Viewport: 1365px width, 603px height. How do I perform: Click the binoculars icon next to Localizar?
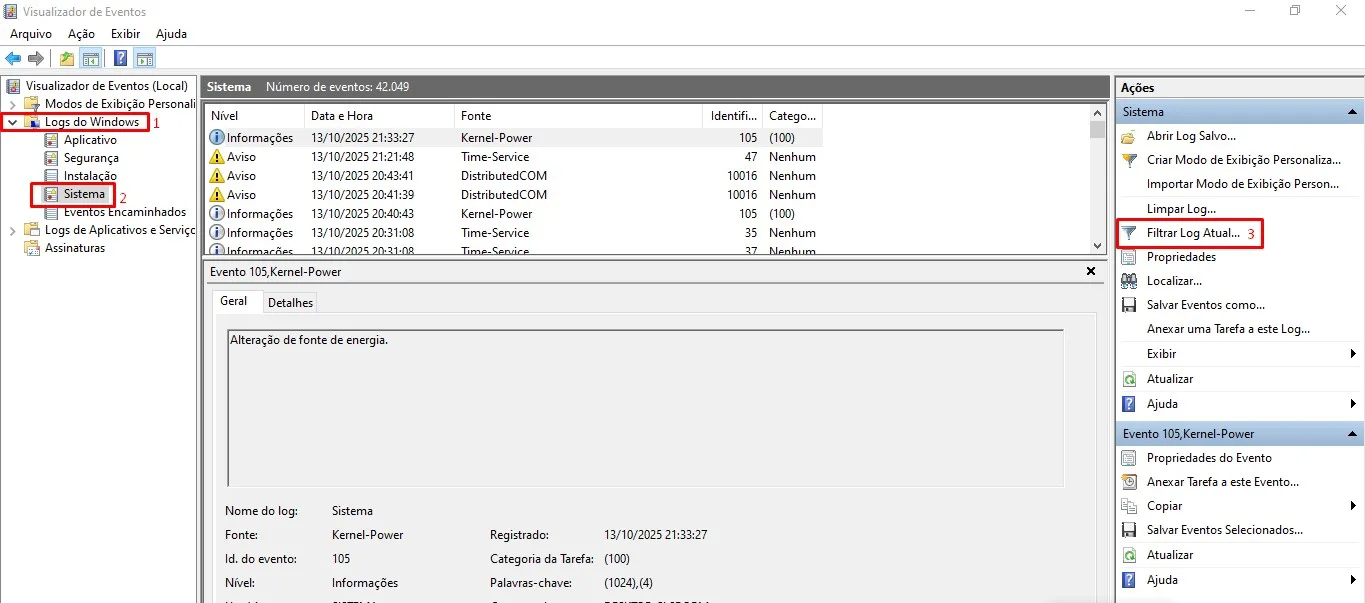click(x=1129, y=281)
